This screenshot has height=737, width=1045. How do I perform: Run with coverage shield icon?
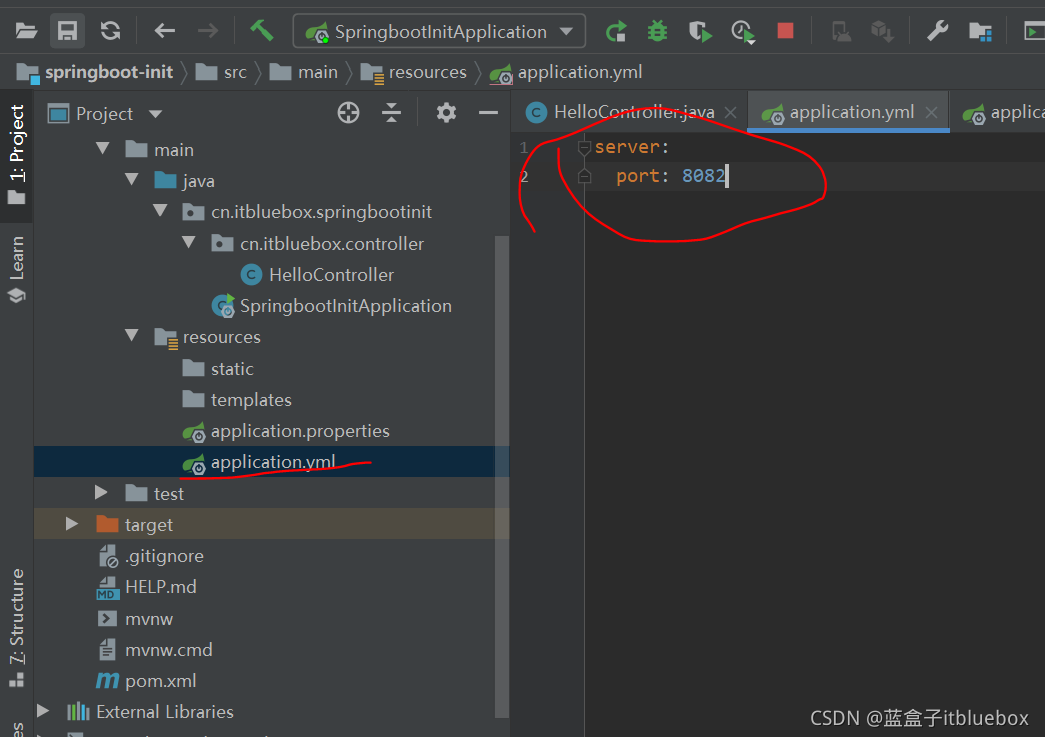pos(700,31)
